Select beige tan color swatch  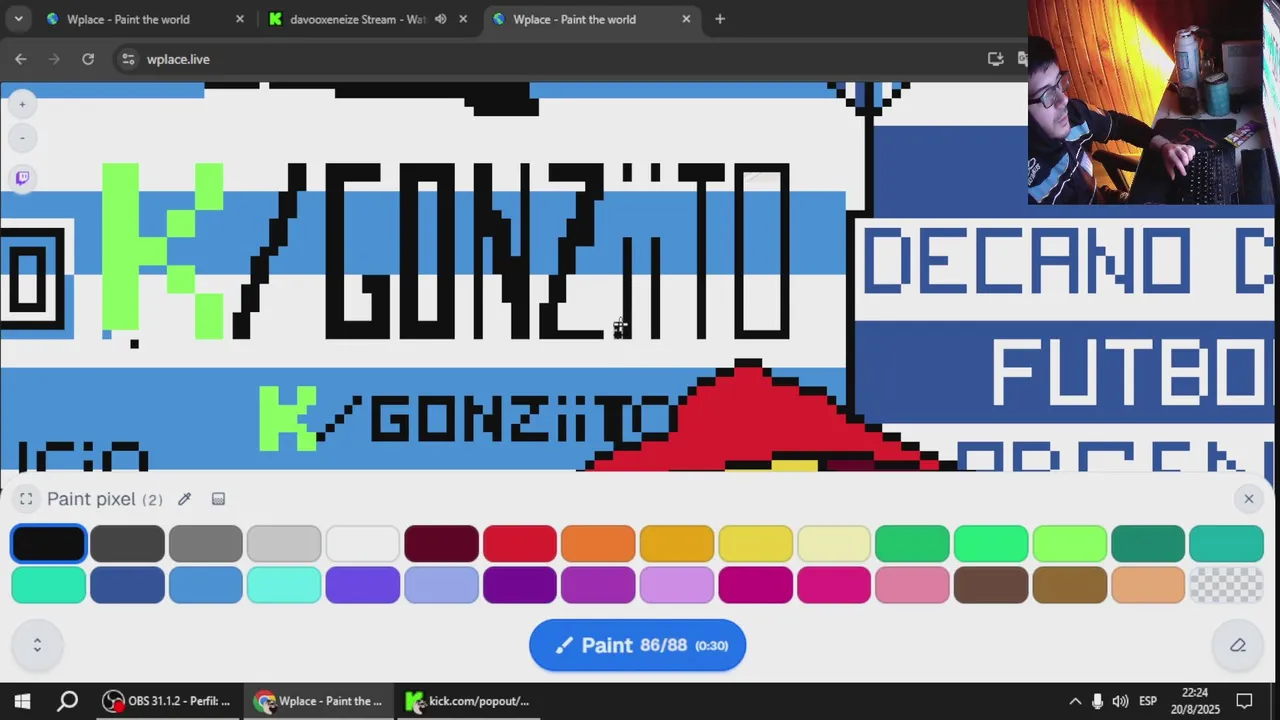tap(1148, 585)
